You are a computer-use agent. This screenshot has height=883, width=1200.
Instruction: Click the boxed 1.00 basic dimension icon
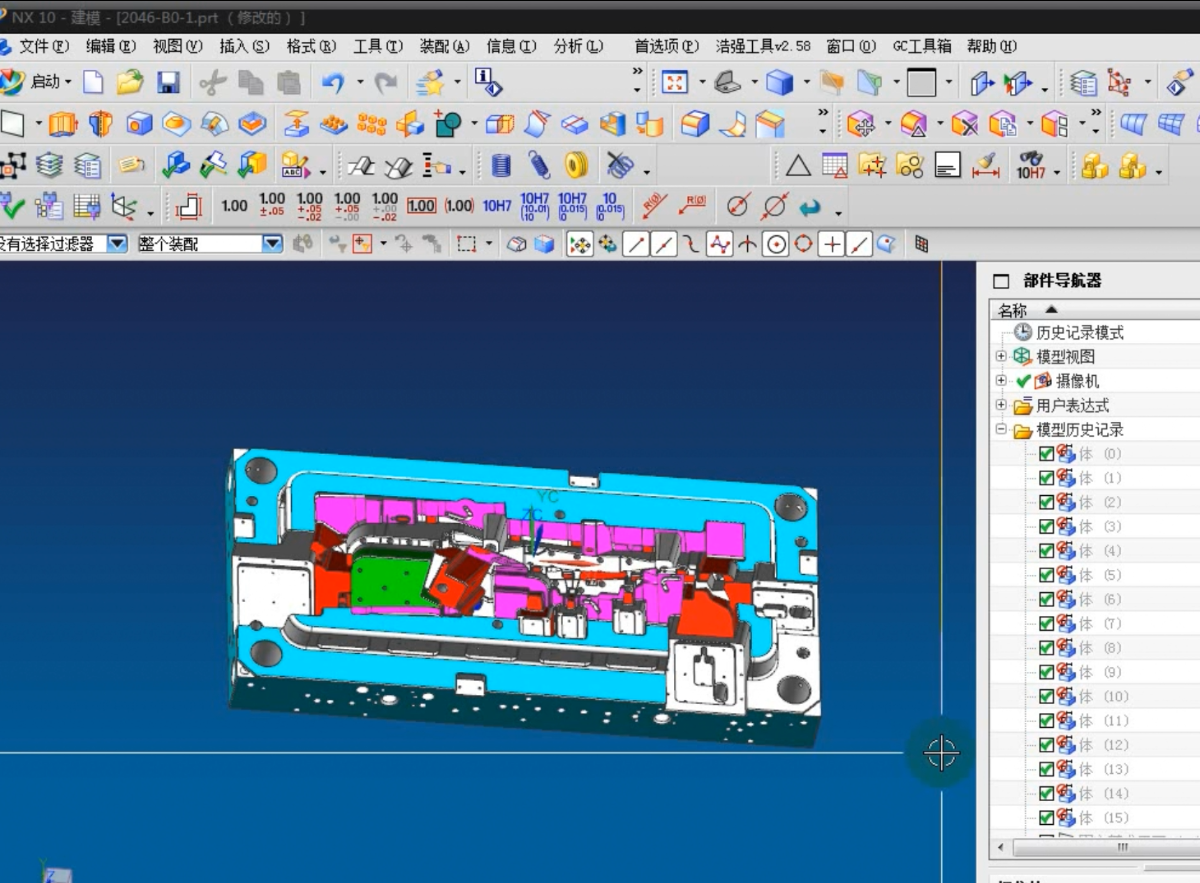(421, 206)
